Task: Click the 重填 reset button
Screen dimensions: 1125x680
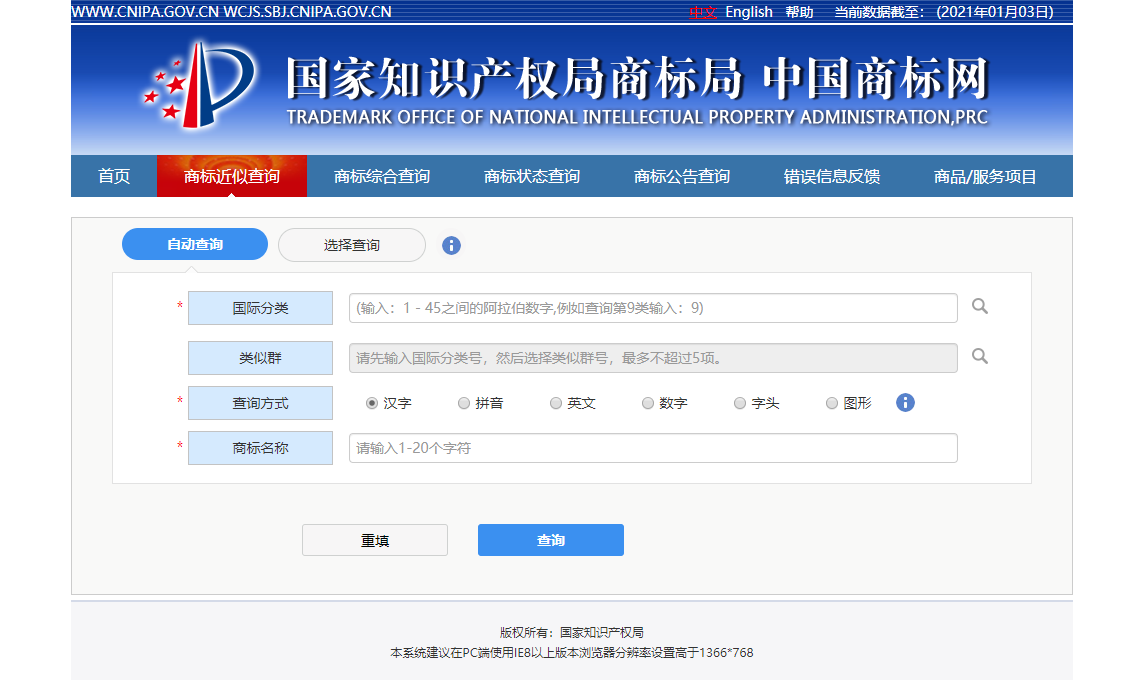Action: (375, 540)
